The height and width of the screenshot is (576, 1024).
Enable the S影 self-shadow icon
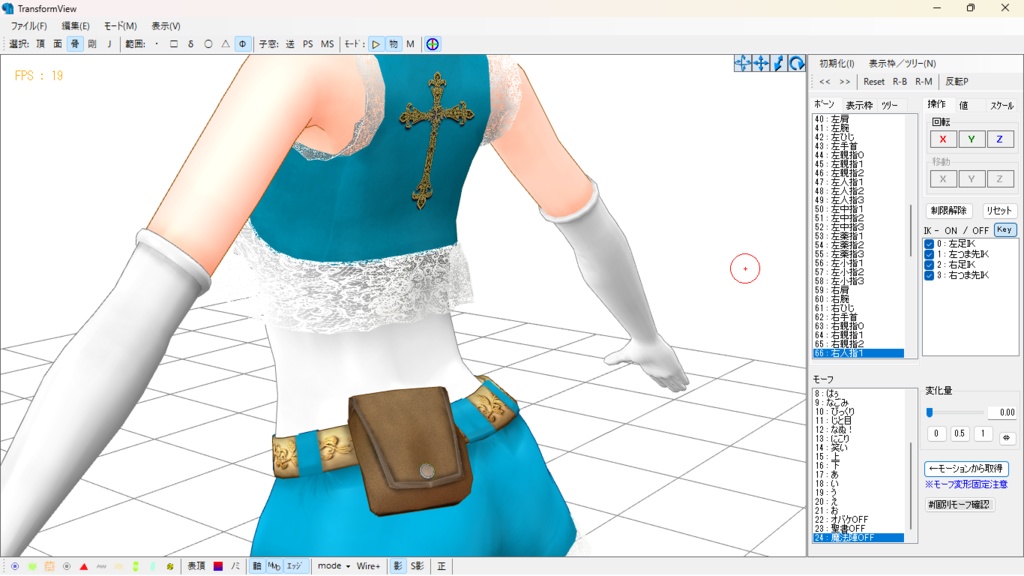tap(419, 565)
